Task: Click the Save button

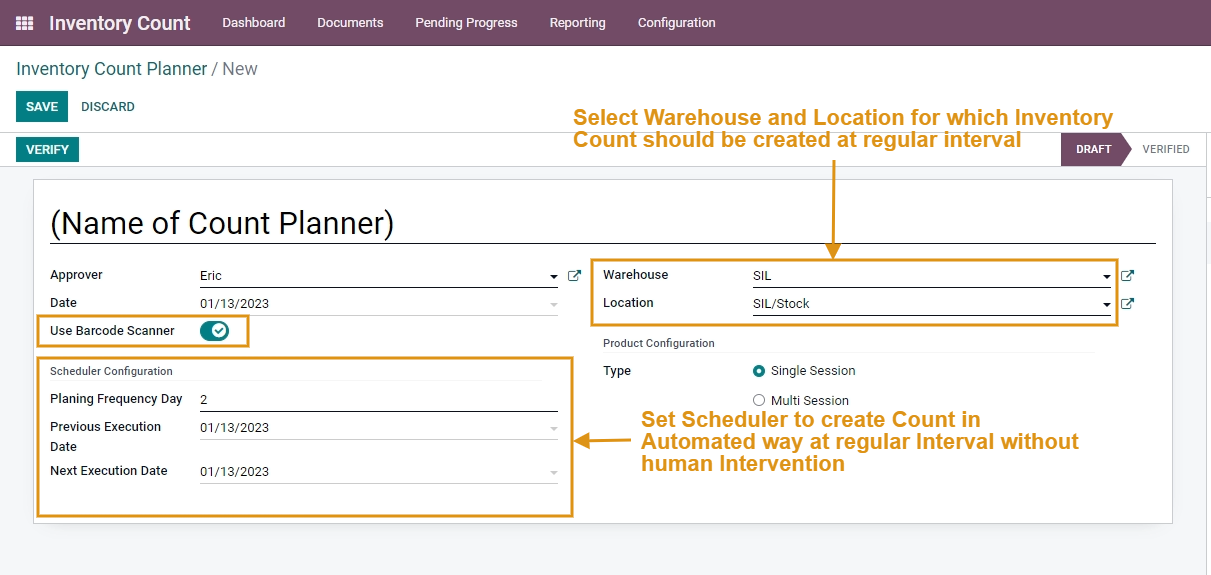Action: click(x=42, y=107)
